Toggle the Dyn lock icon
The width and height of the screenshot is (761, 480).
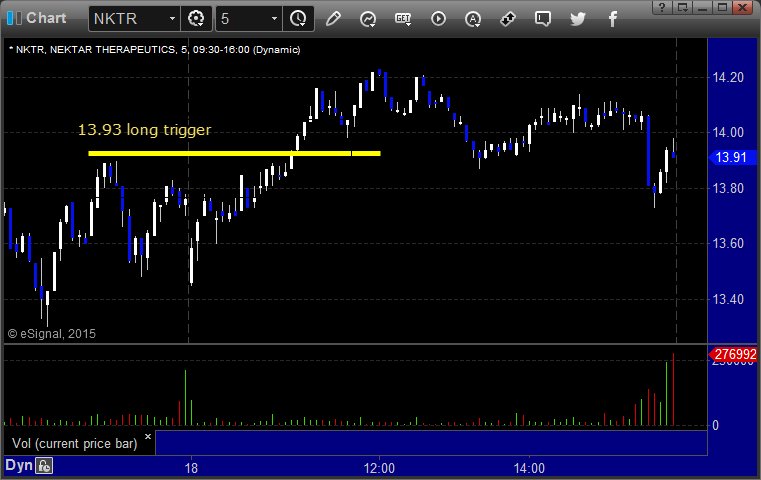(x=44, y=466)
